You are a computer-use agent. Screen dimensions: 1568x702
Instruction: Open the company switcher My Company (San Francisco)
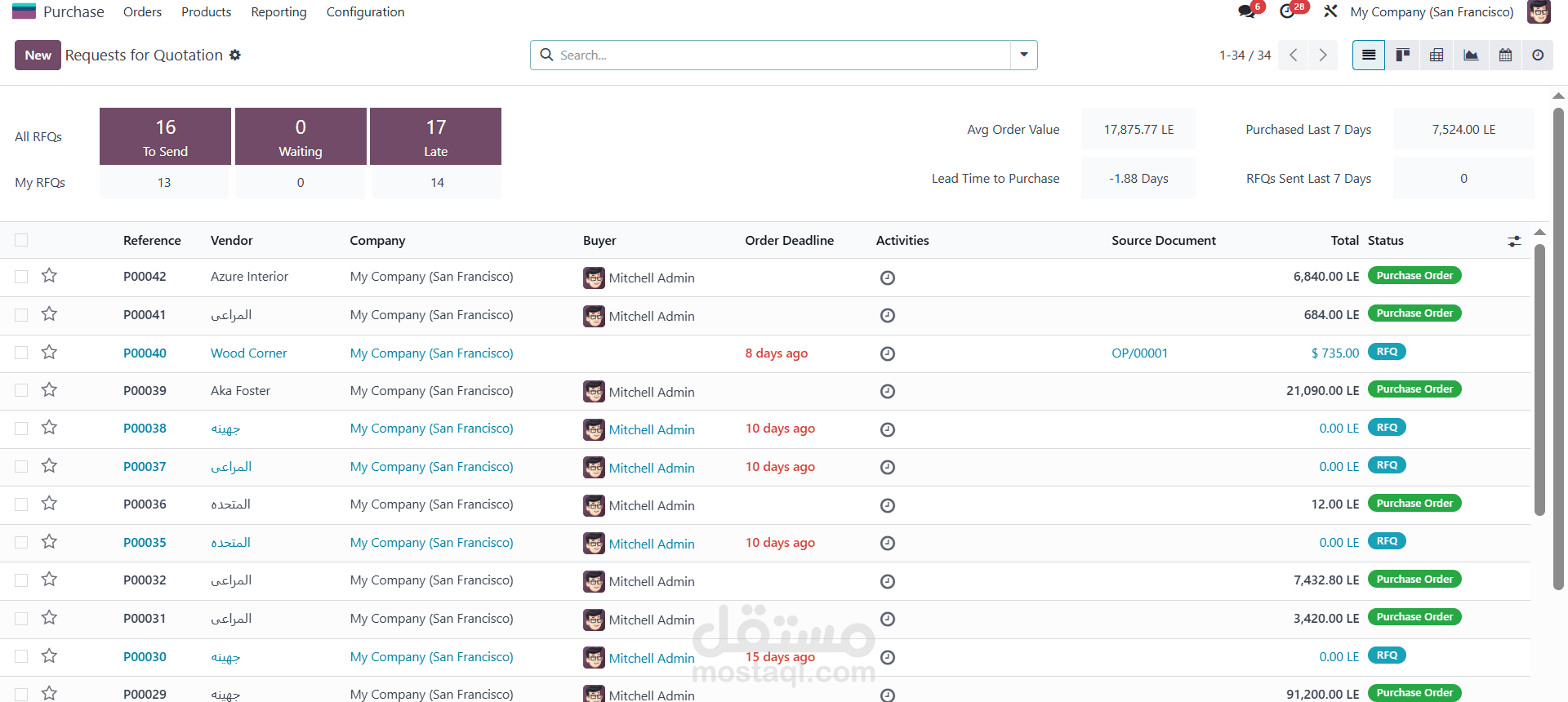pyautogui.click(x=1432, y=11)
